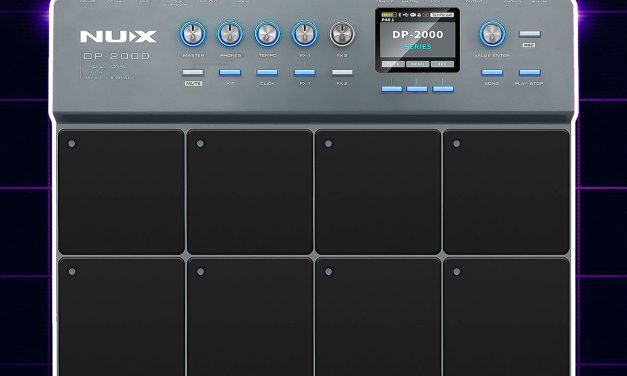This screenshot has width=627, height=376.
Task: Click the gray FX 2 knob
Action: [x=342, y=34]
